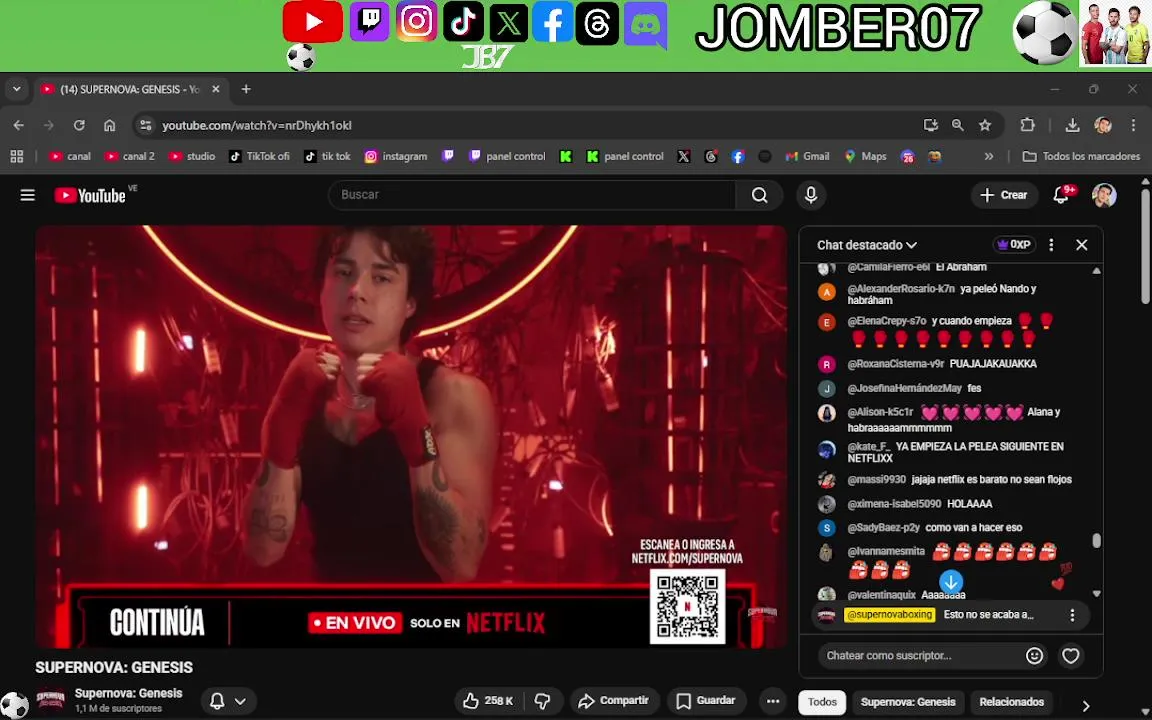Open pinned message three-dots menu
This screenshot has height=720, width=1152.
(1072, 615)
